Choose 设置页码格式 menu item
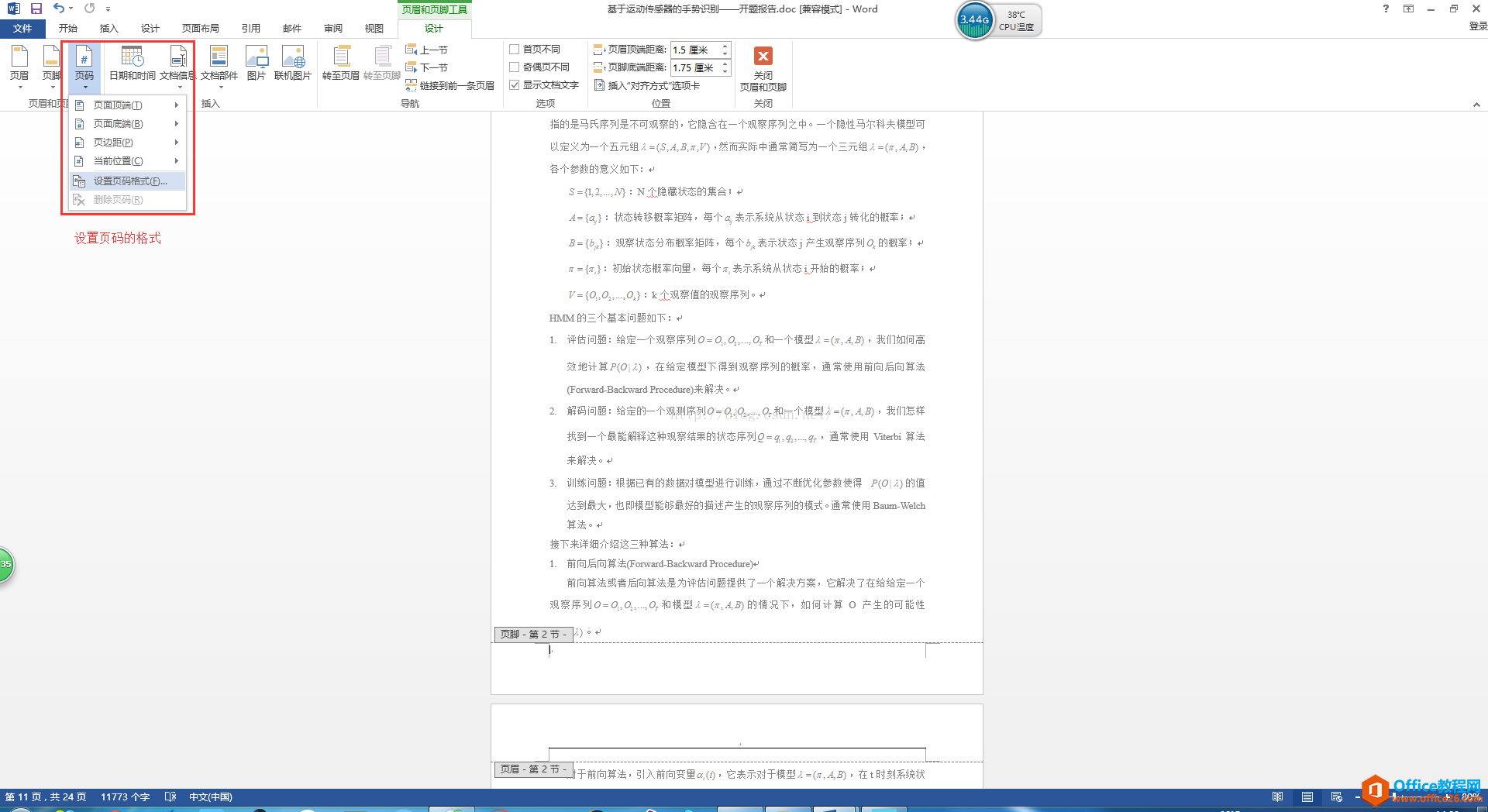 [128, 181]
